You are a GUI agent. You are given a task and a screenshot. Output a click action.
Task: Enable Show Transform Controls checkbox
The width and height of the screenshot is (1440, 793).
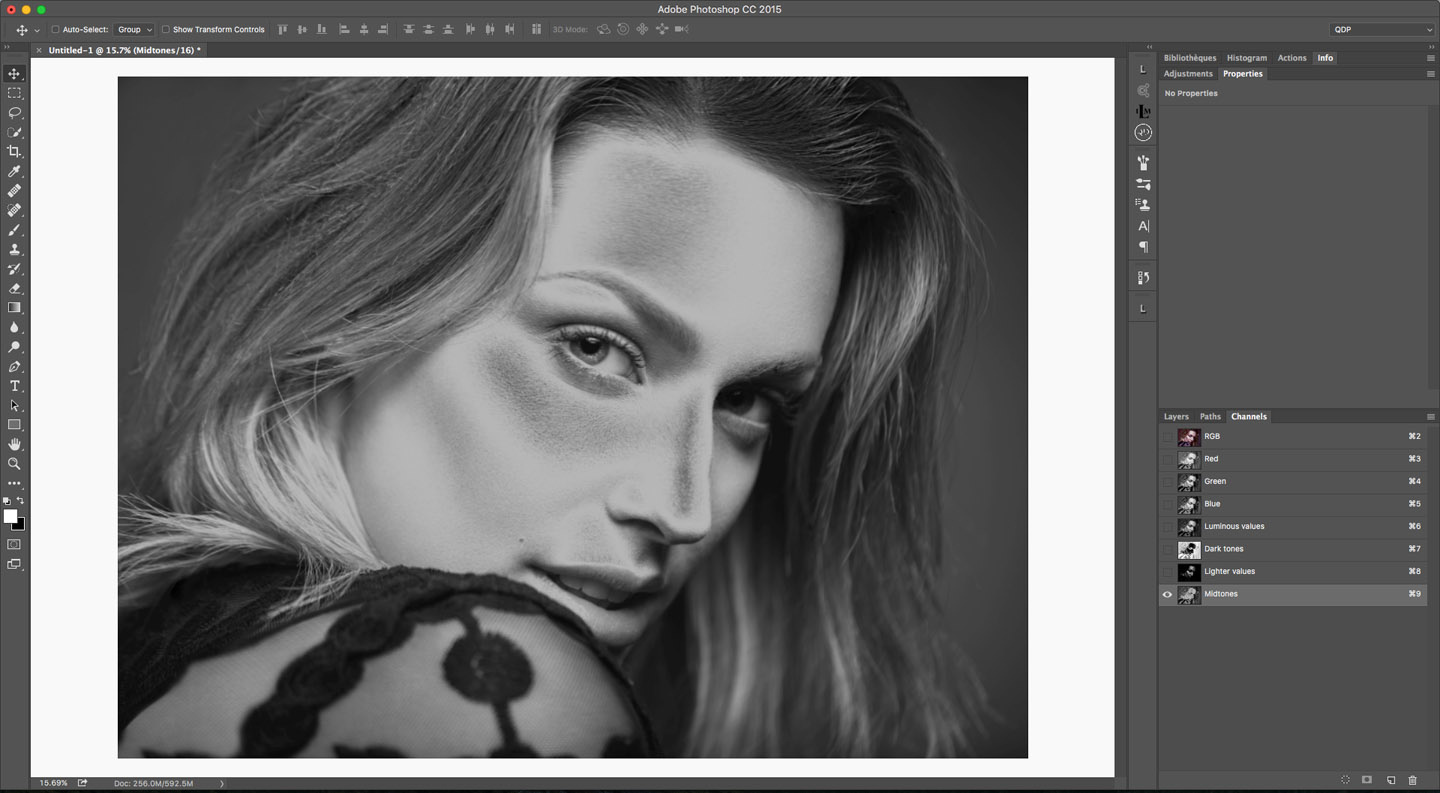[x=166, y=30]
